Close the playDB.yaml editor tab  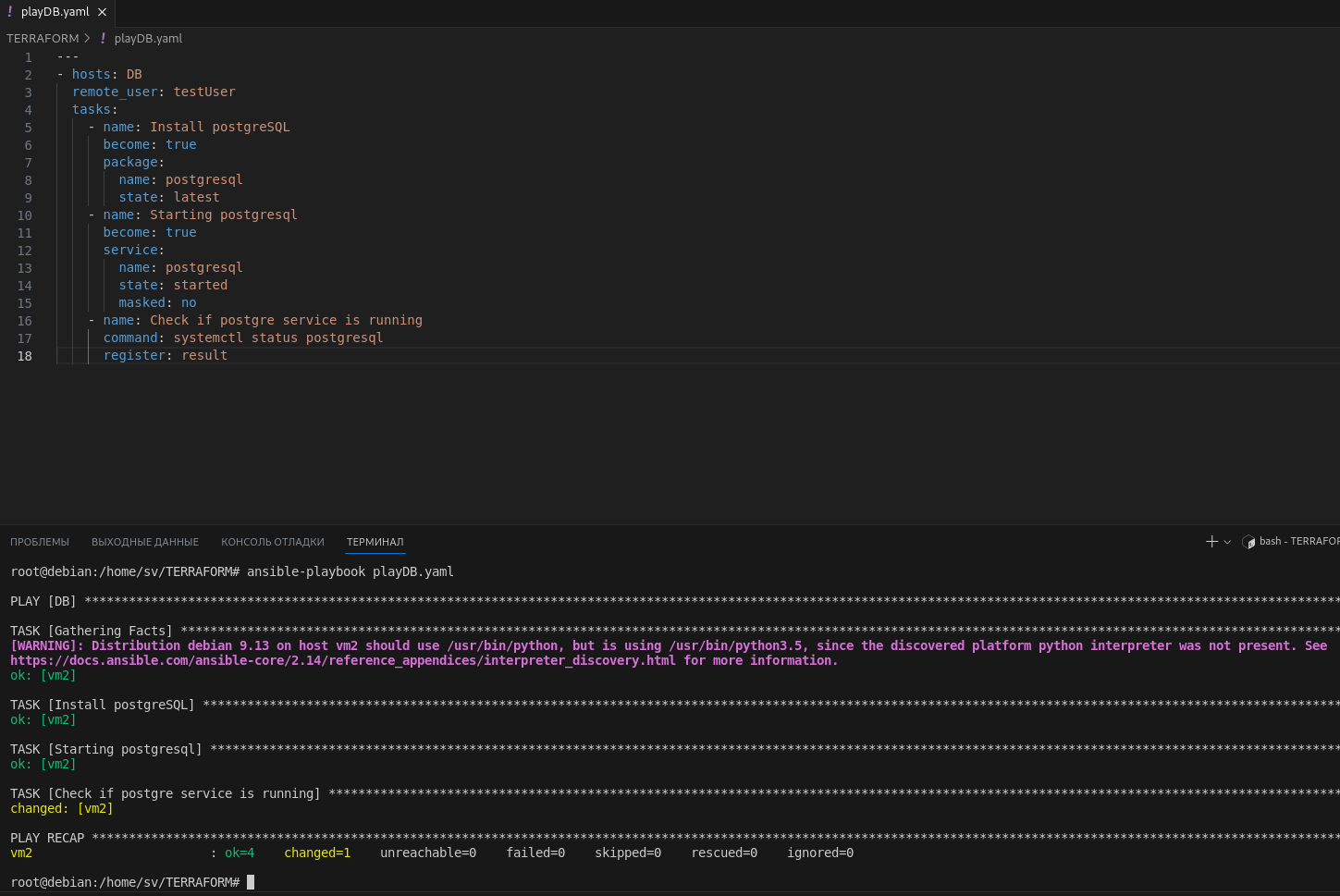pos(102,13)
